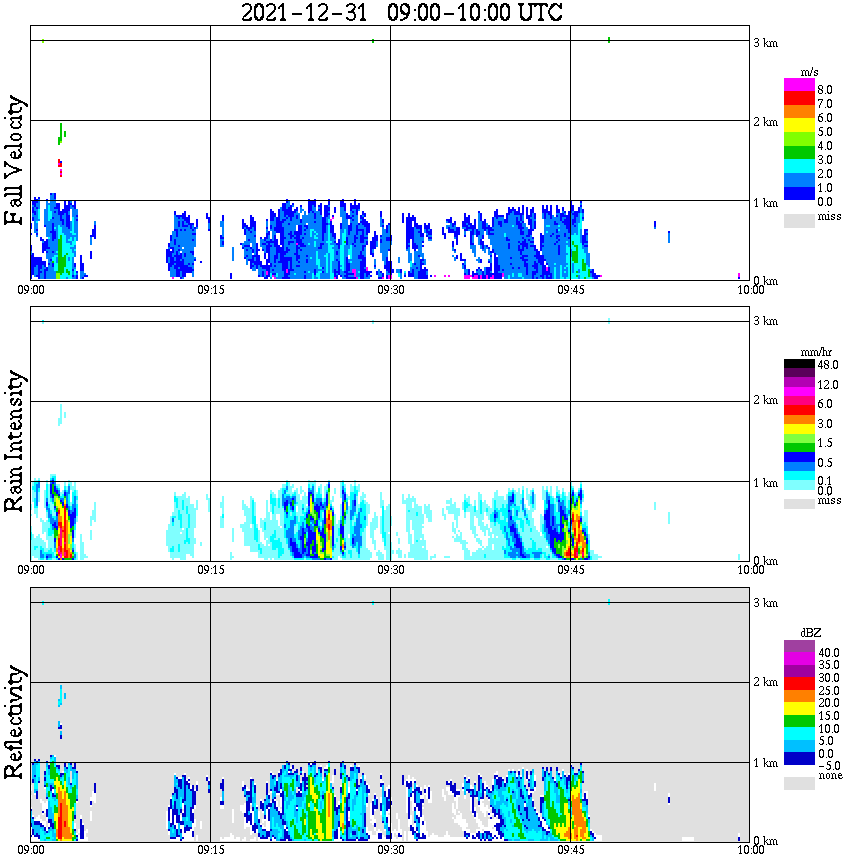Click the dark blue swatch in the dBZ legend
Image resolution: width=850 pixels, height=868 pixels.
click(799, 758)
